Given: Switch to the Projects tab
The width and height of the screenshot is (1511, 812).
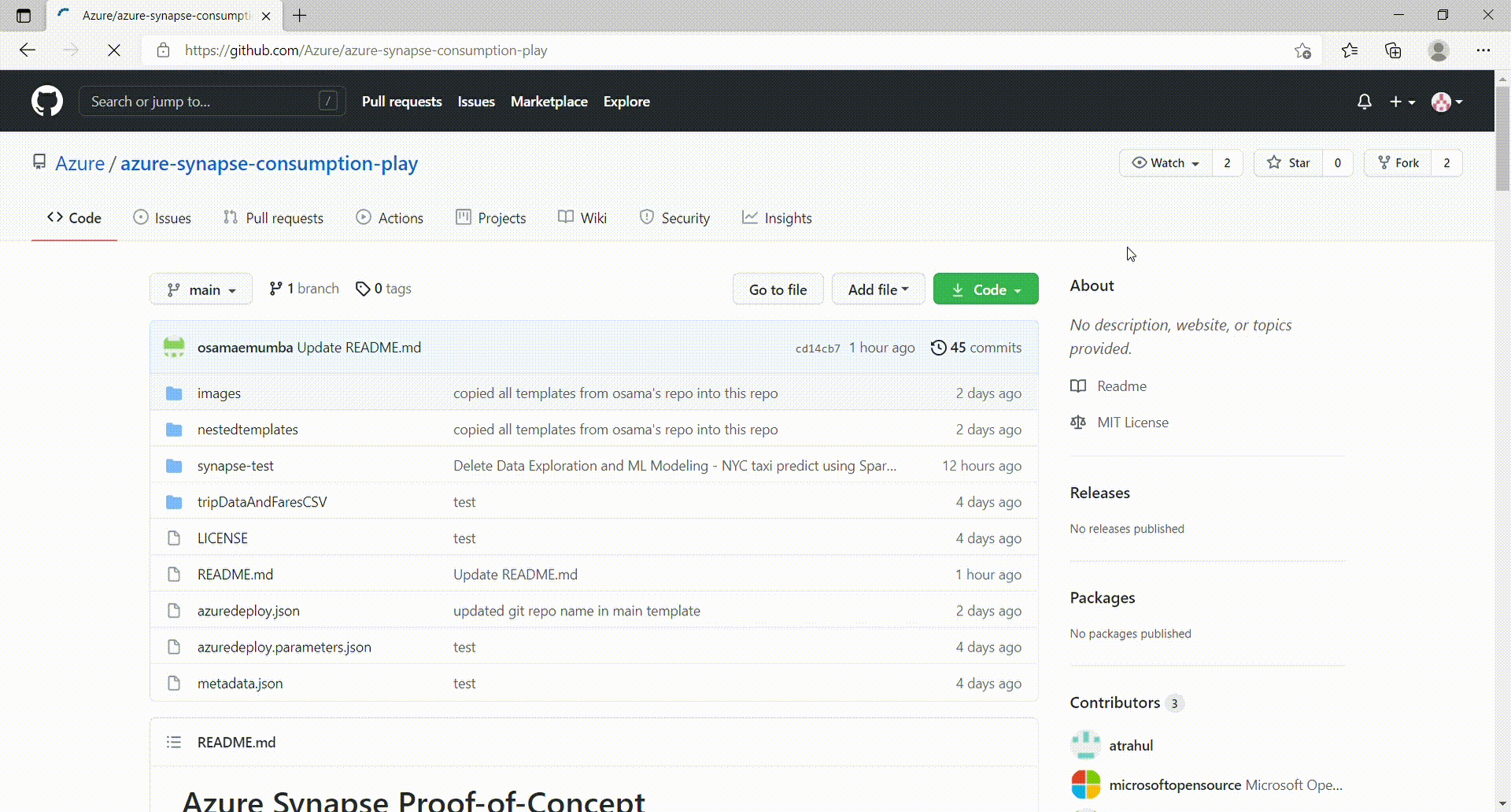Looking at the screenshot, I should (x=491, y=218).
